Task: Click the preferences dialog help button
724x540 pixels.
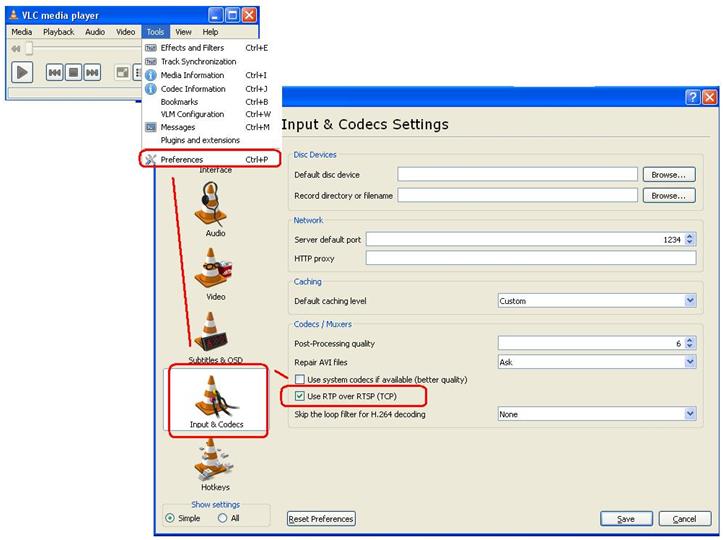Action: (x=692, y=97)
